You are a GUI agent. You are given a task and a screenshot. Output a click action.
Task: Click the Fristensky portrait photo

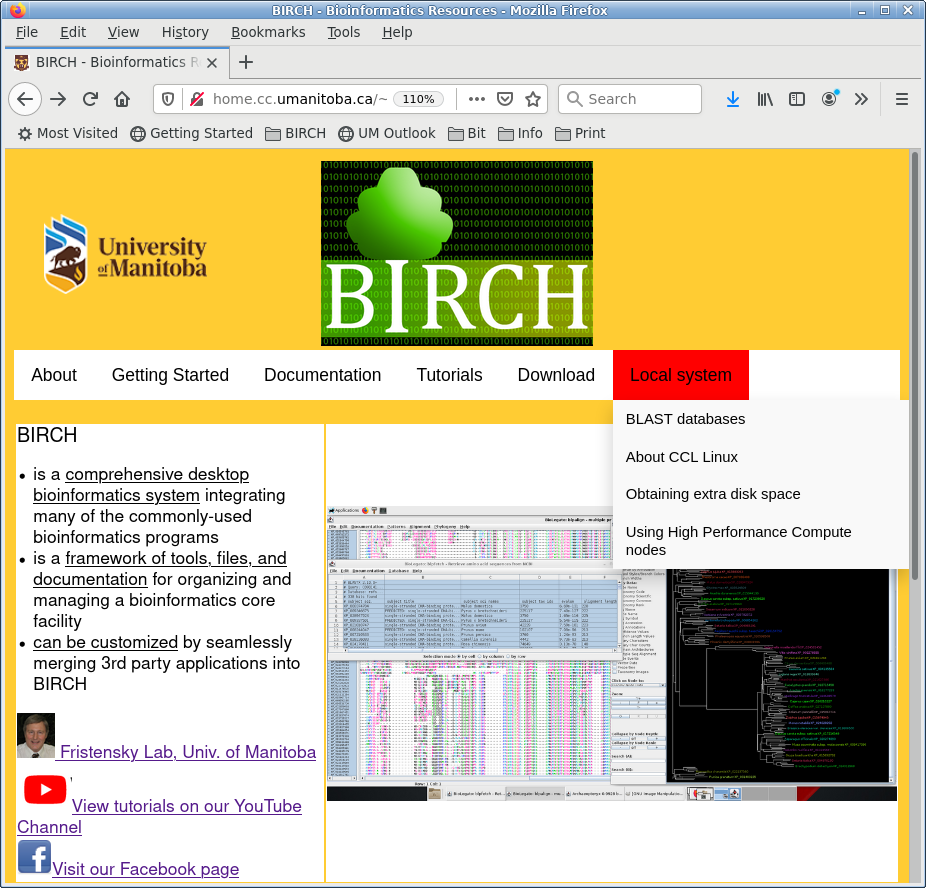(36, 736)
